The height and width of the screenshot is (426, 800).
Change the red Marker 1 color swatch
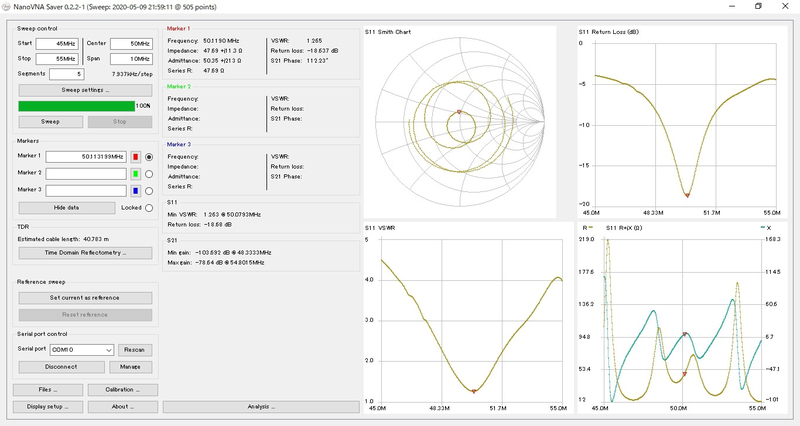point(135,157)
